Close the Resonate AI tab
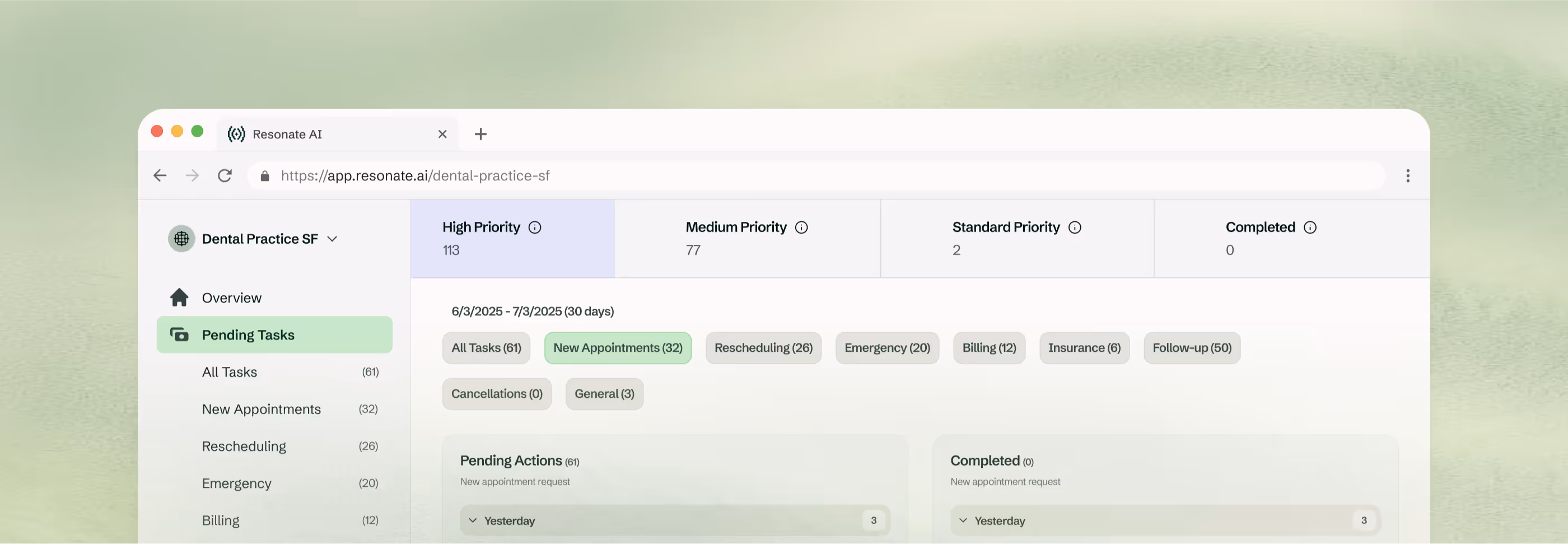 [x=442, y=134]
